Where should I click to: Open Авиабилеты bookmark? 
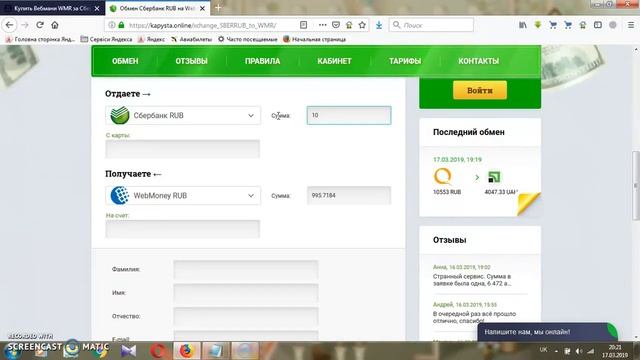191,39
